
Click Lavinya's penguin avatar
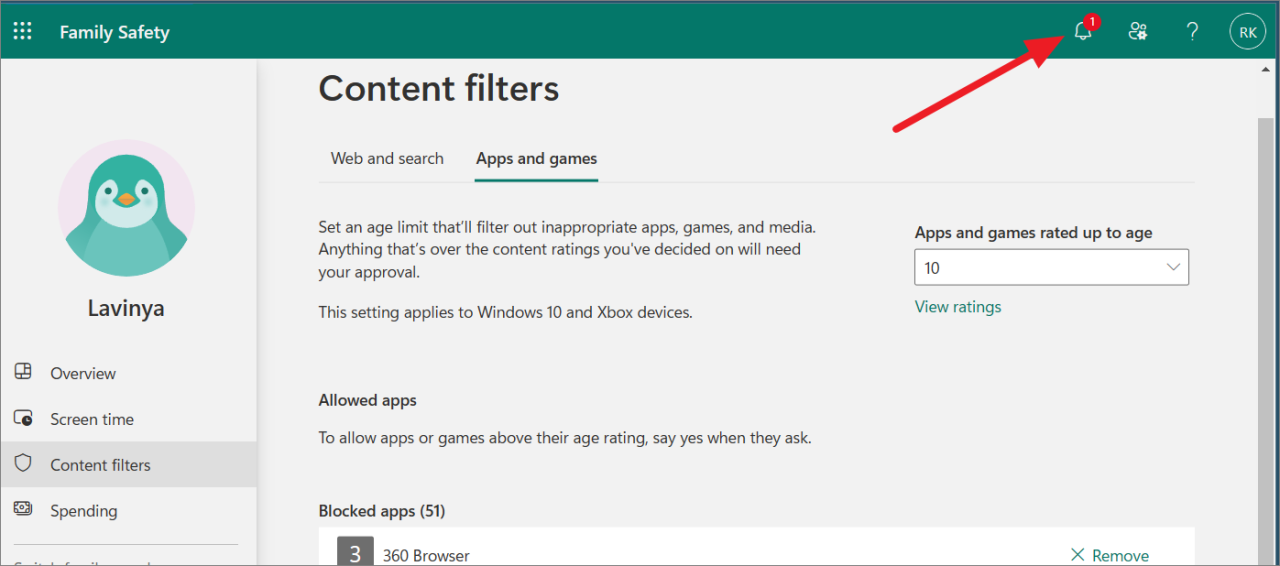pos(126,209)
